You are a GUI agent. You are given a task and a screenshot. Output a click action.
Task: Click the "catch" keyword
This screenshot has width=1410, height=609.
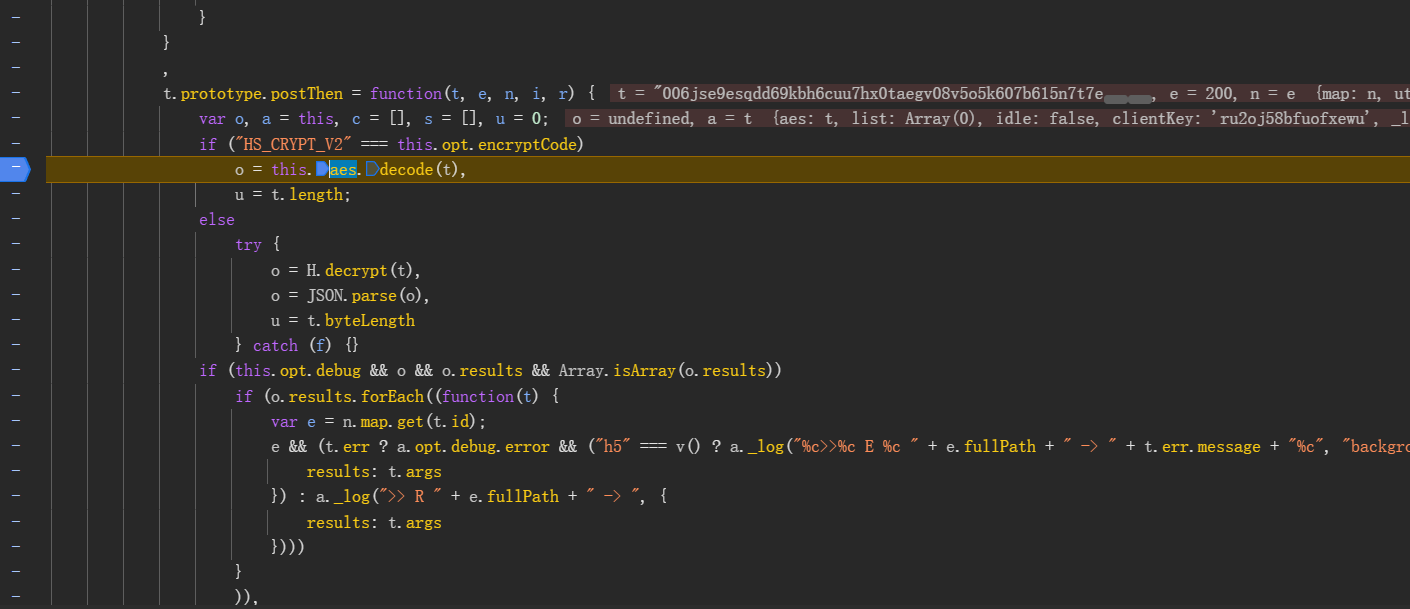(x=275, y=346)
